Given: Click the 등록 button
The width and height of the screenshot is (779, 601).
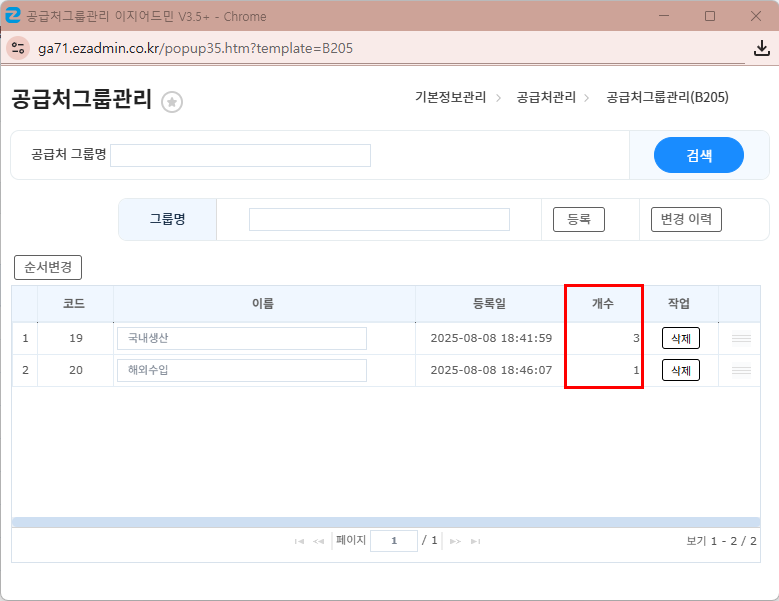Looking at the screenshot, I should (x=579, y=219).
